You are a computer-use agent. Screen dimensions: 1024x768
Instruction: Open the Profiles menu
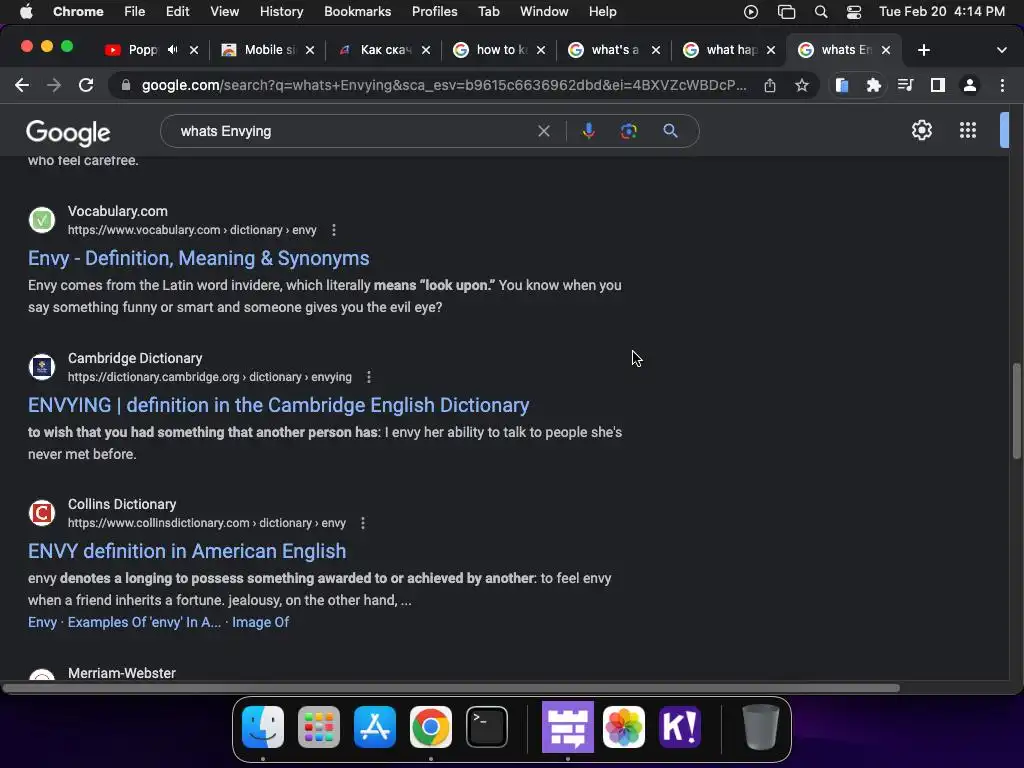(434, 12)
